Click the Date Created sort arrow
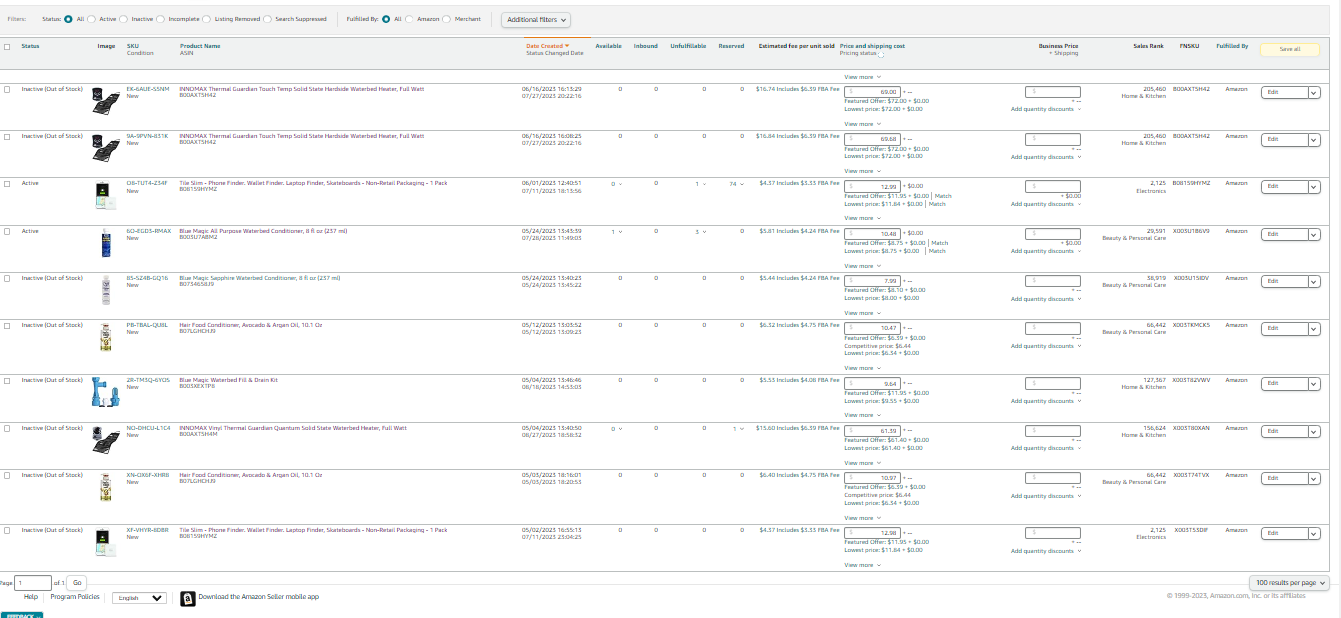The image size is (1341, 618). click(567, 46)
